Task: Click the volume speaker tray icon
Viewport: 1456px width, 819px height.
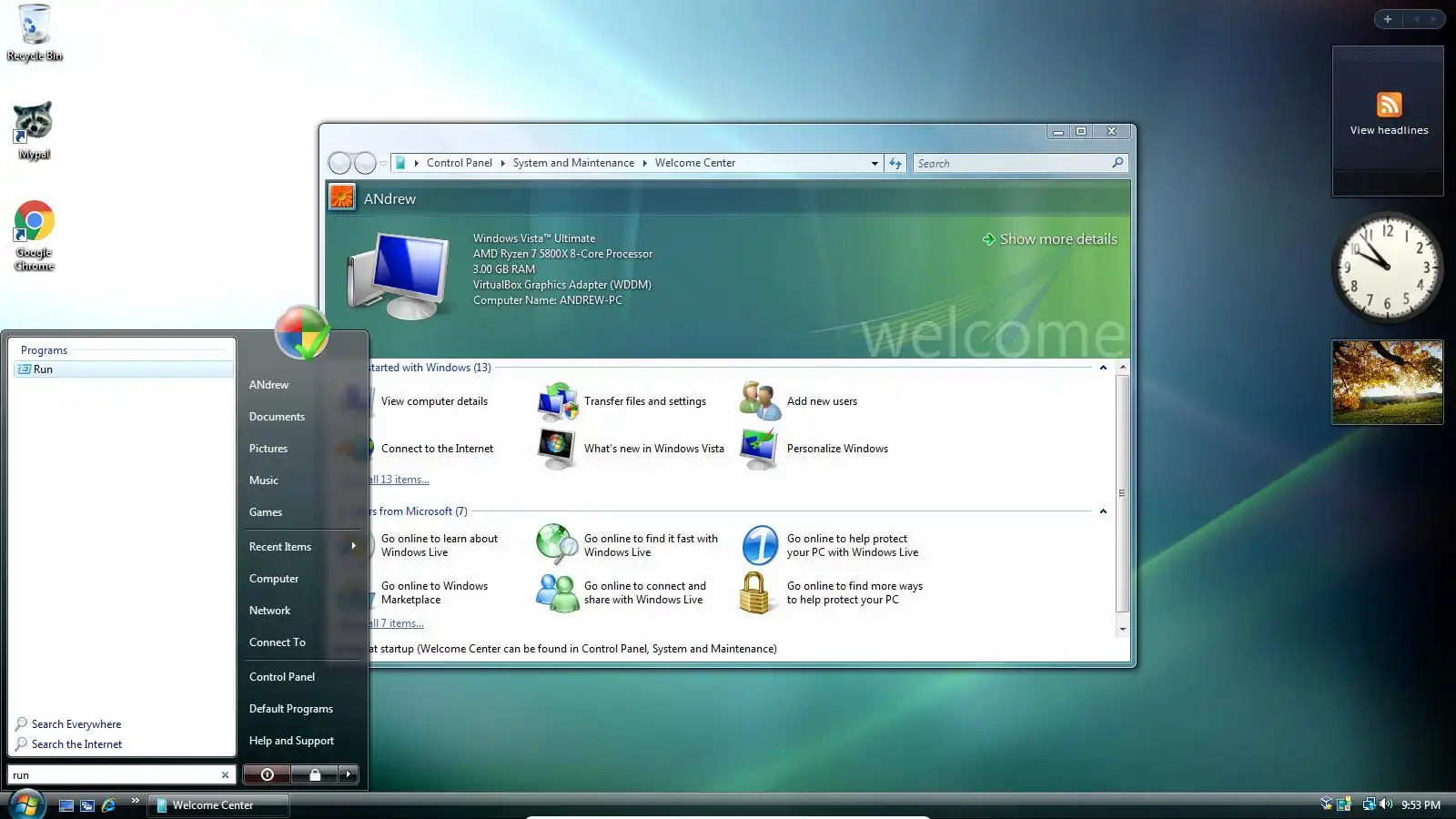Action: 1386,804
